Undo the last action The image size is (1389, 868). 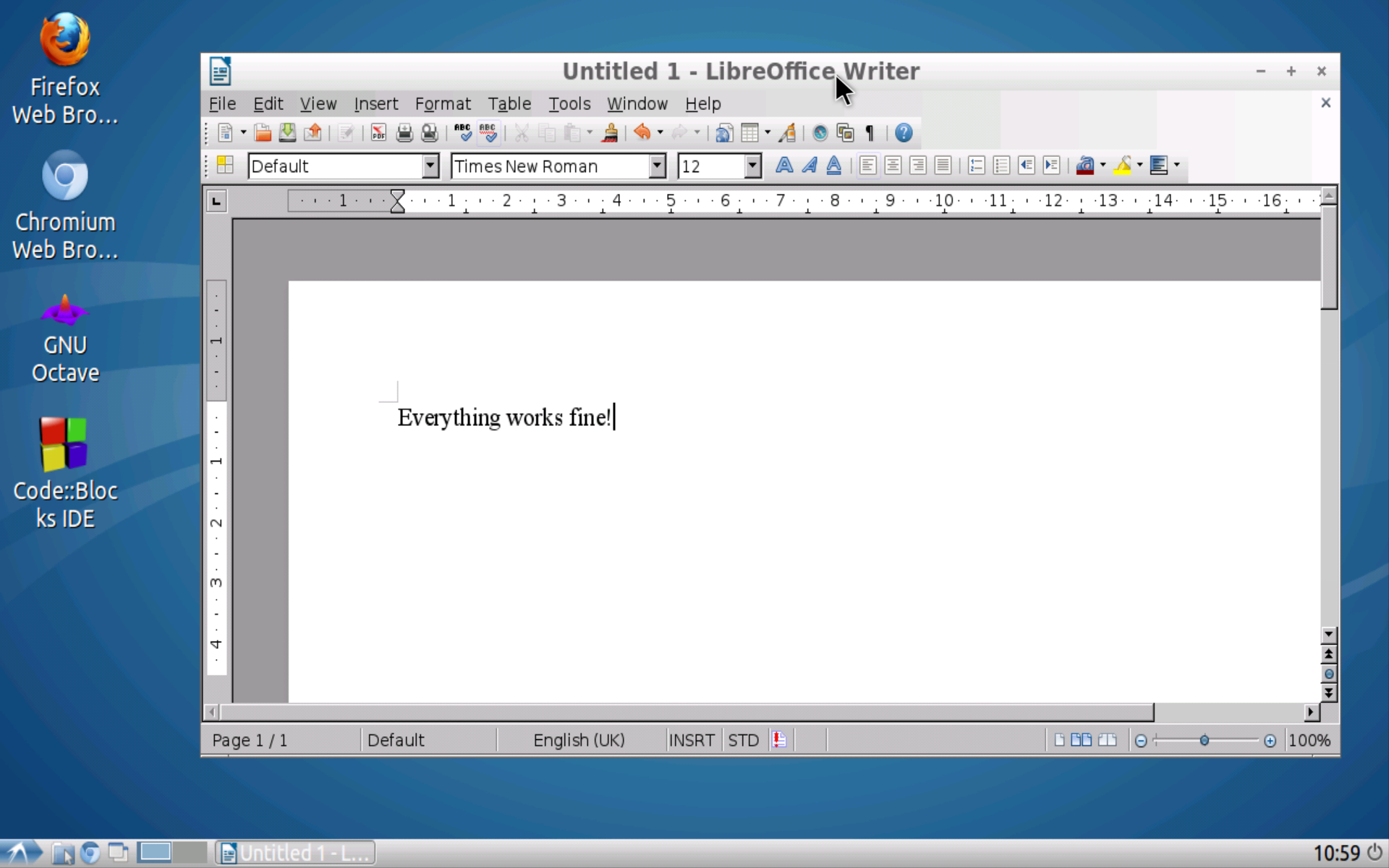point(642,133)
